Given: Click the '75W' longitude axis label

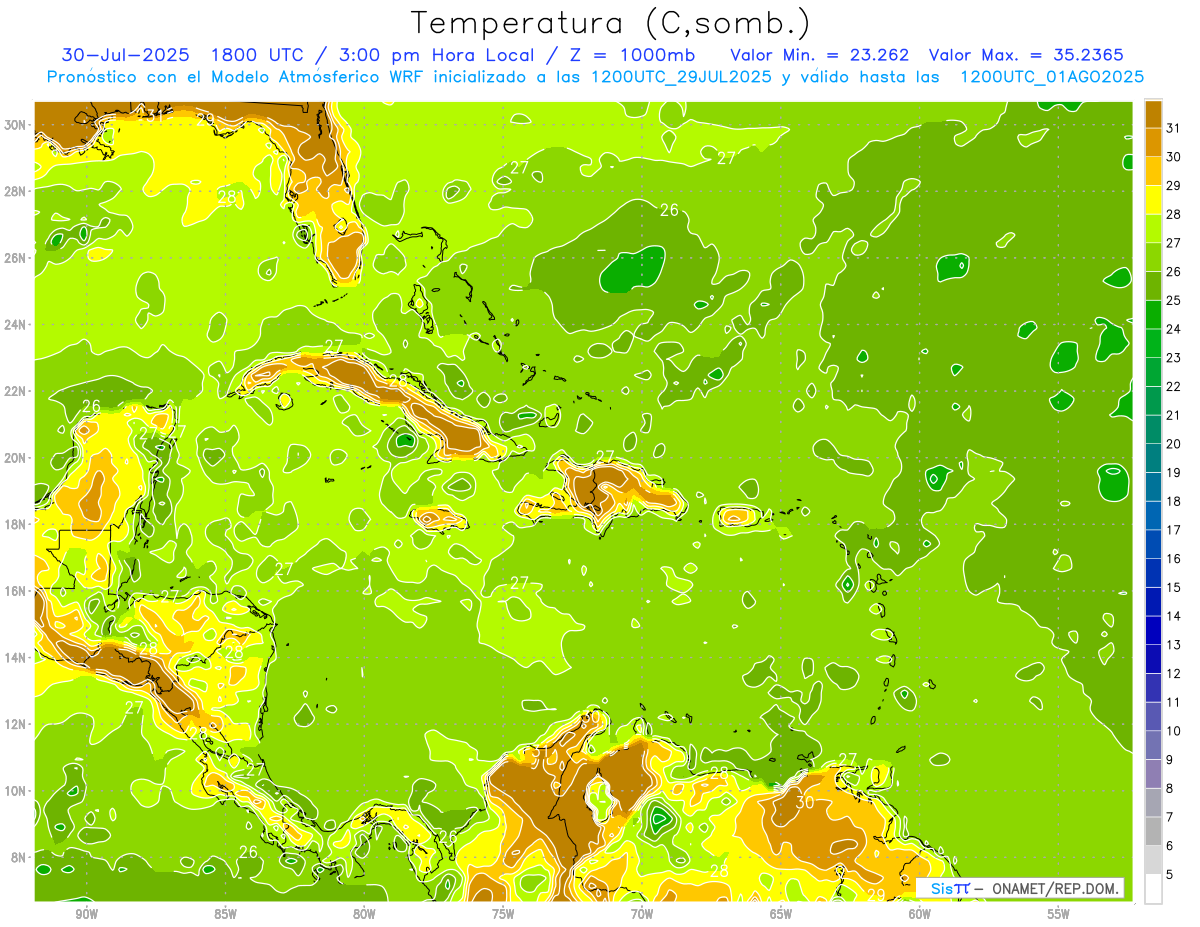Looking at the screenshot, I should [503, 914].
